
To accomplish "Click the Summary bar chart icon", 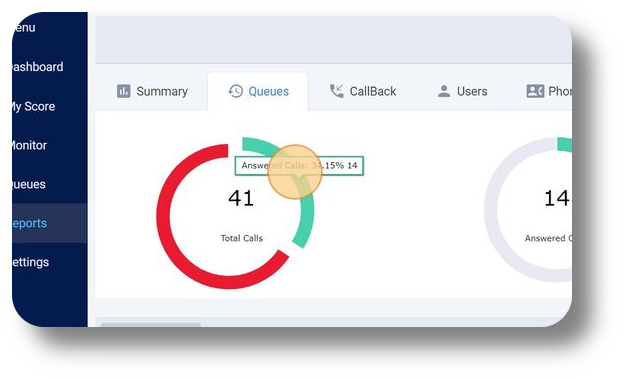I will 123,91.
